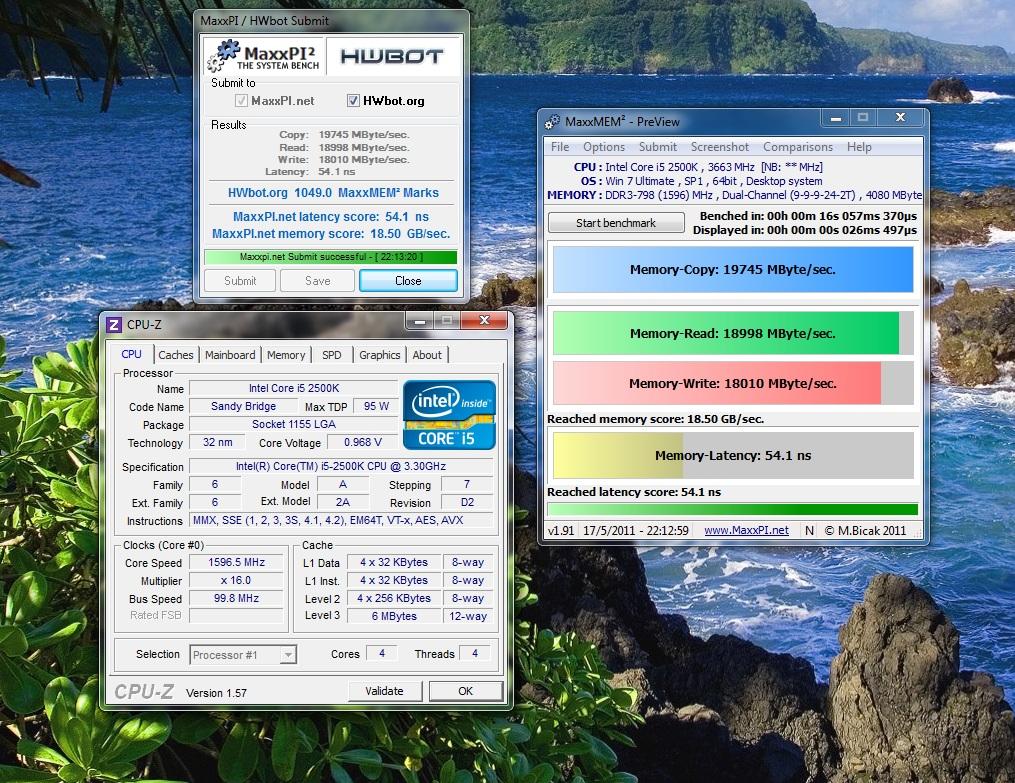Image resolution: width=1015 pixels, height=783 pixels.
Task: Switch to the Caches tab in CPU-Z
Action: 175,355
